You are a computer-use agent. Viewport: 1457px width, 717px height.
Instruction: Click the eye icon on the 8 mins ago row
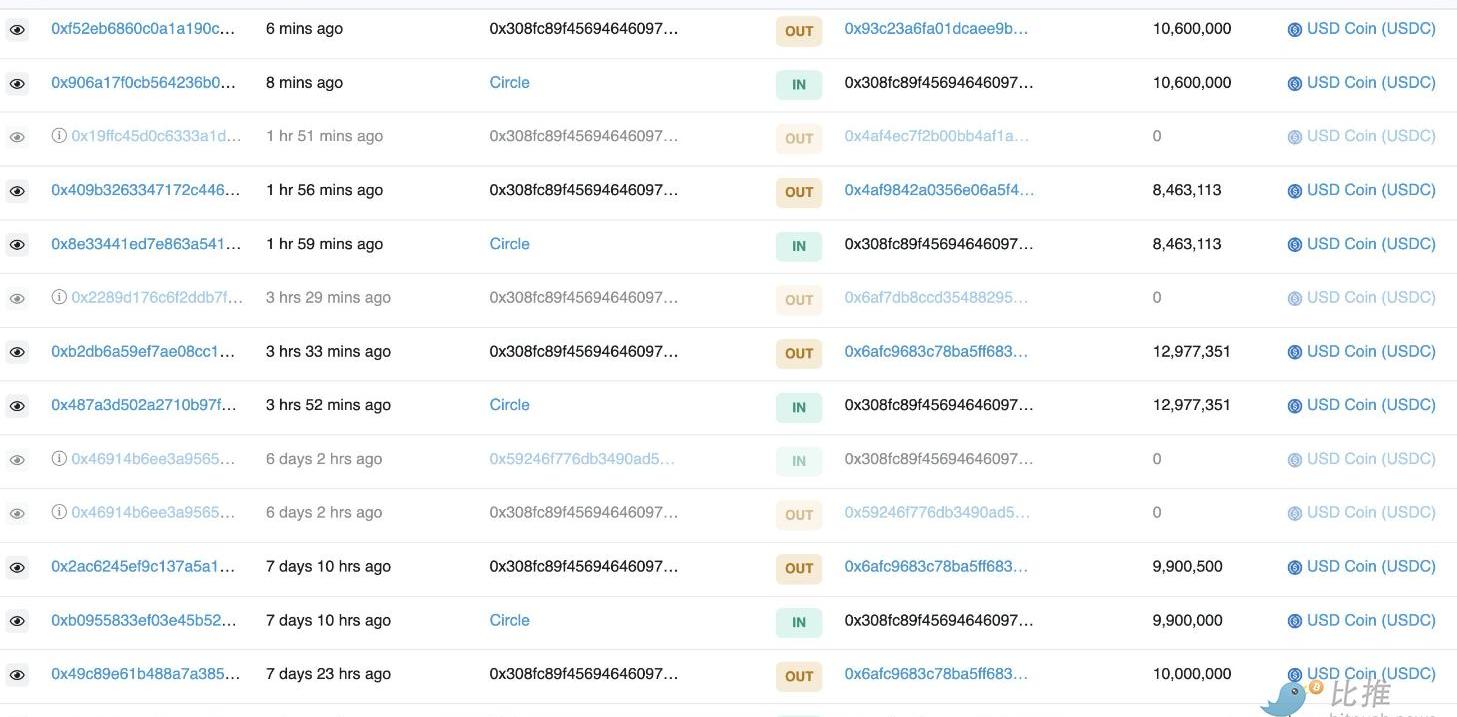pos(17,84)
